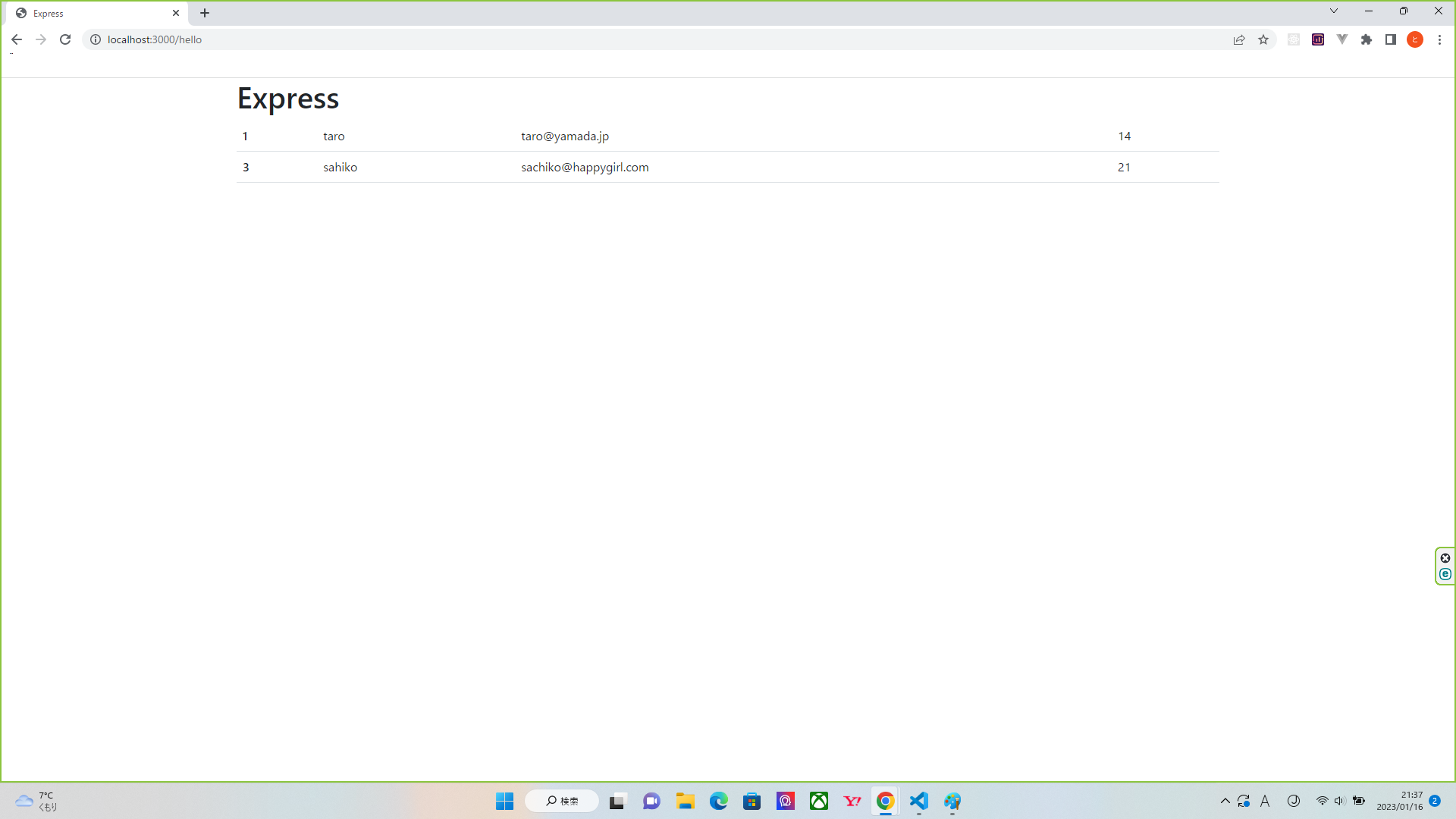Click the Chrome profile avatar
Image resolution: width=1456 pixels, height=819 pixels.
pyautogui.click(x=1415, y=39)
